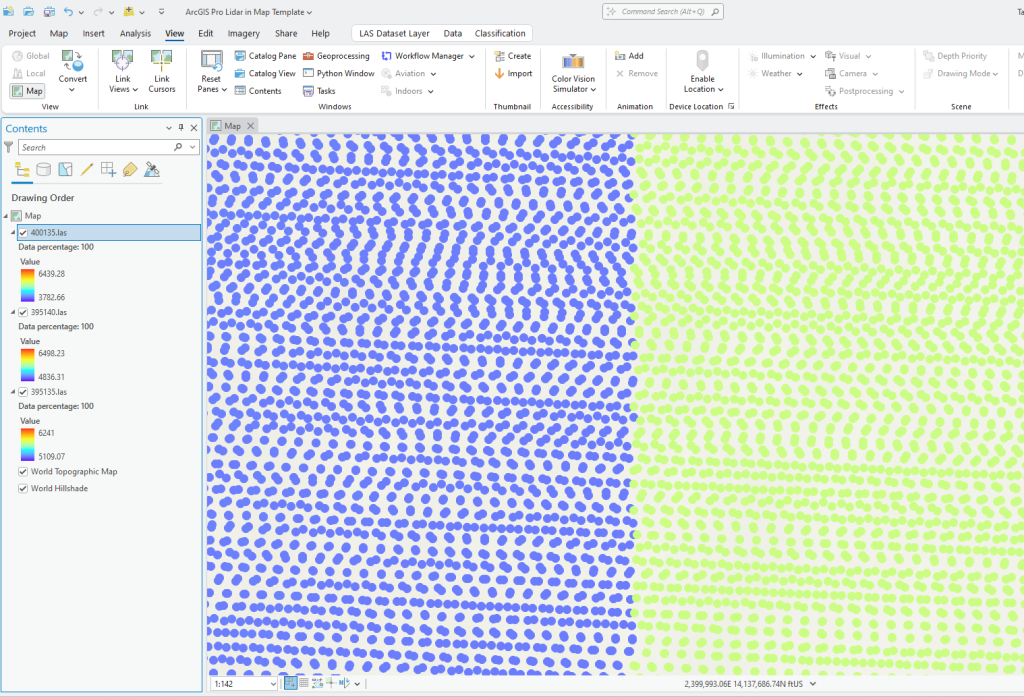1024x697 pixels.
Task: Open the Python Window from the ribbon
Action: (x=339, y=72)
